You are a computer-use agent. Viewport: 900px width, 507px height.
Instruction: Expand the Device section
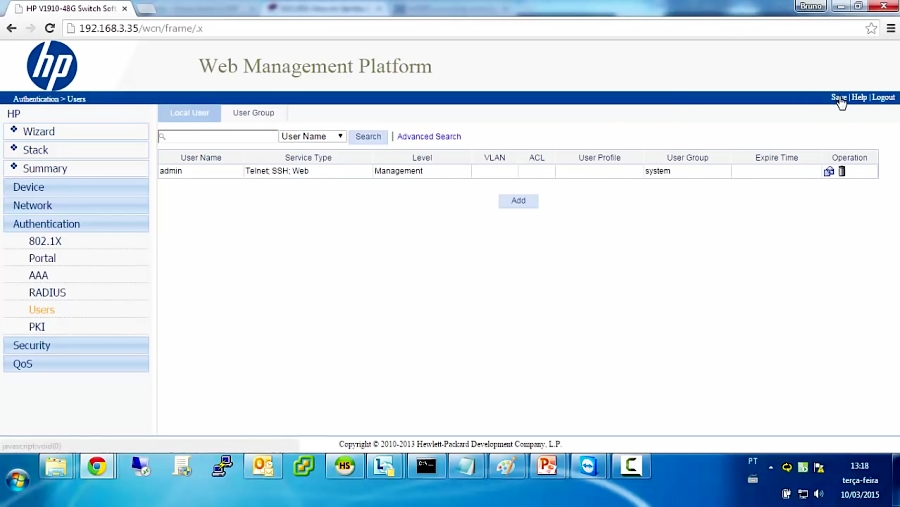[76, 187]
